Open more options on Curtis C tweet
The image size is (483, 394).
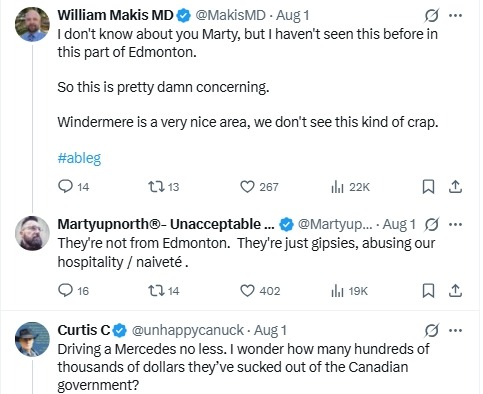coord(455,330)
